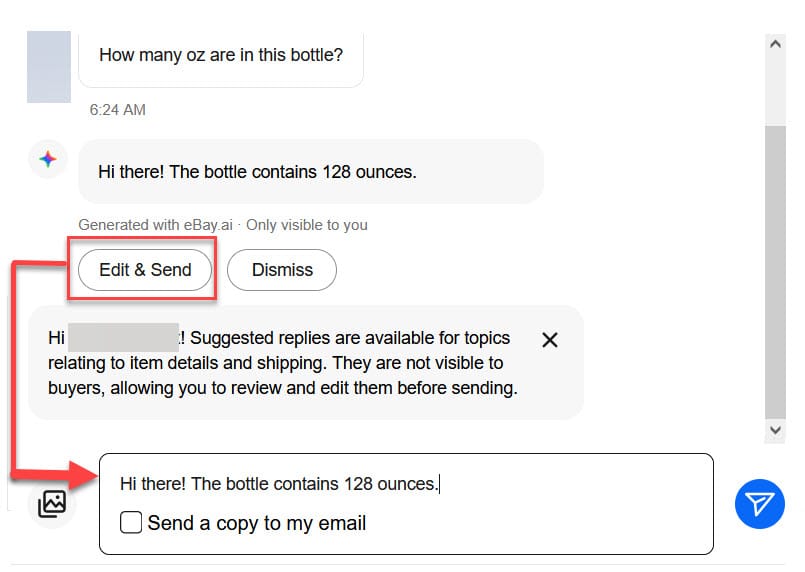805x572 pixels.
Task: Dismiss the AI suggested reply
Action: coord(282,270)
